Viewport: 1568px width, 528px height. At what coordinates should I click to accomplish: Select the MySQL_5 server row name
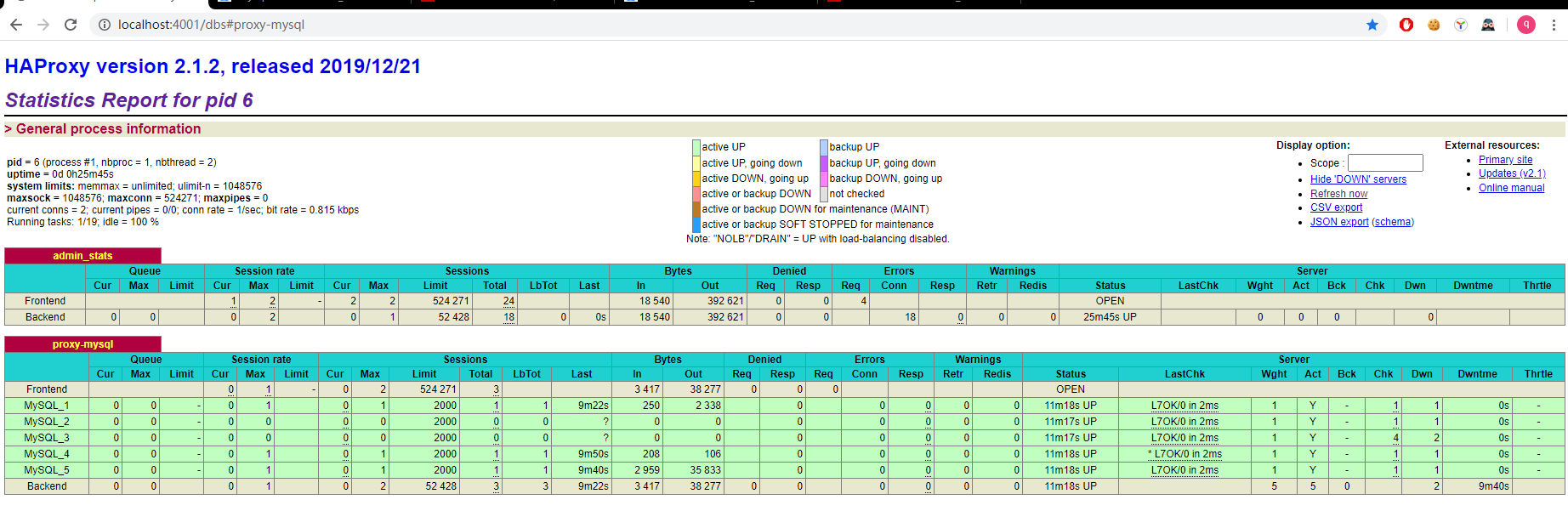point(47,470)
